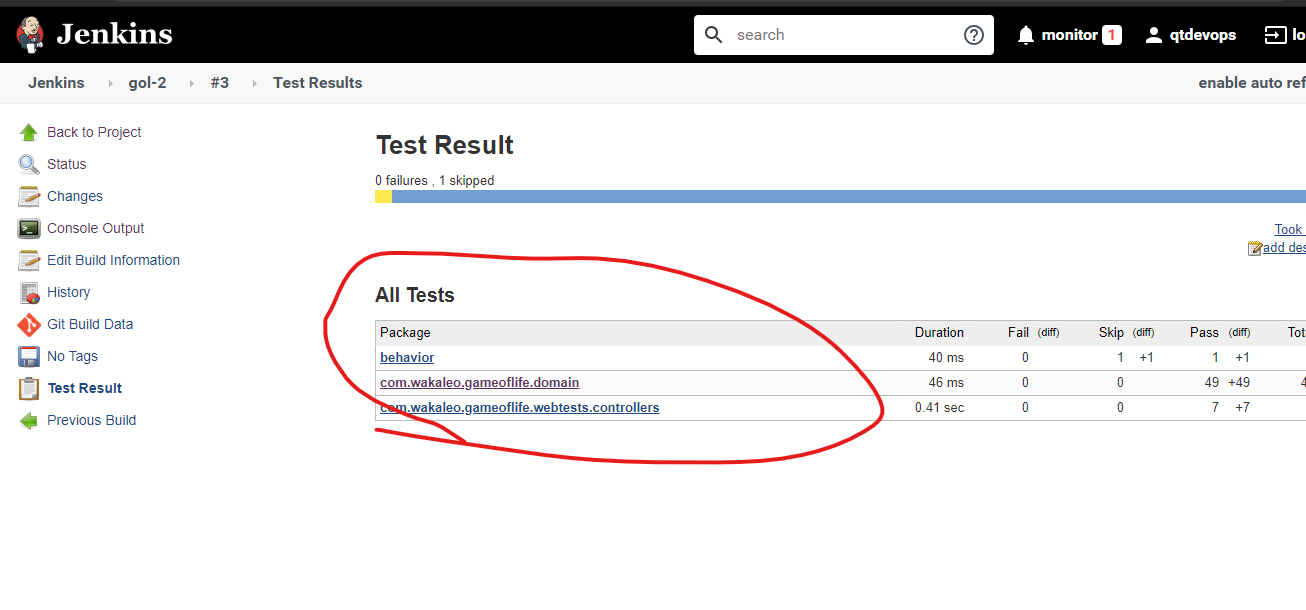The width and height of the screenshot is (1306, 610).
Task: Click the Previous Build arrow icon
Action: (x=29, y=420)
